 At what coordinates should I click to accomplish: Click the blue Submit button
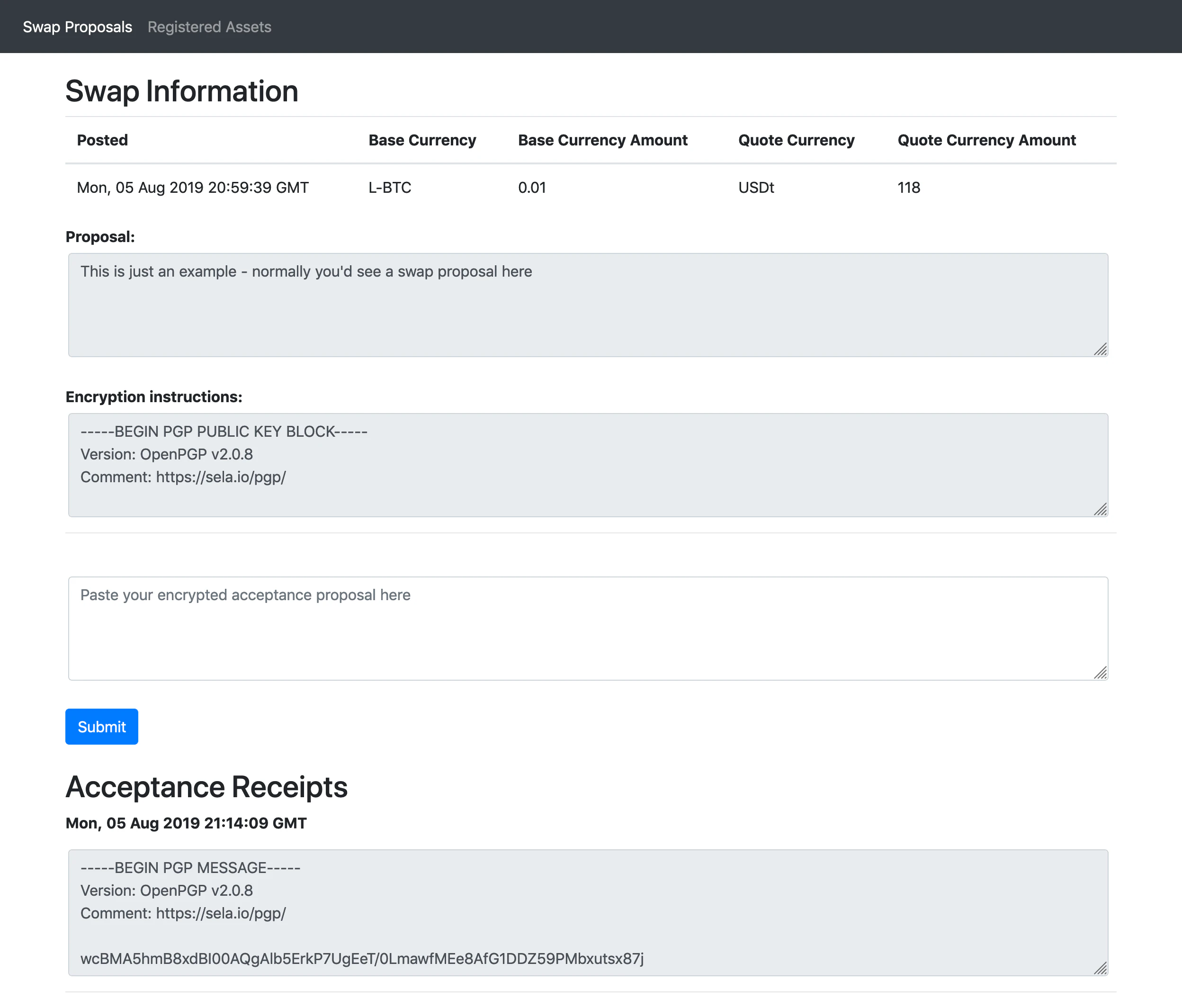pyautogui.click(x=101, y=726)
